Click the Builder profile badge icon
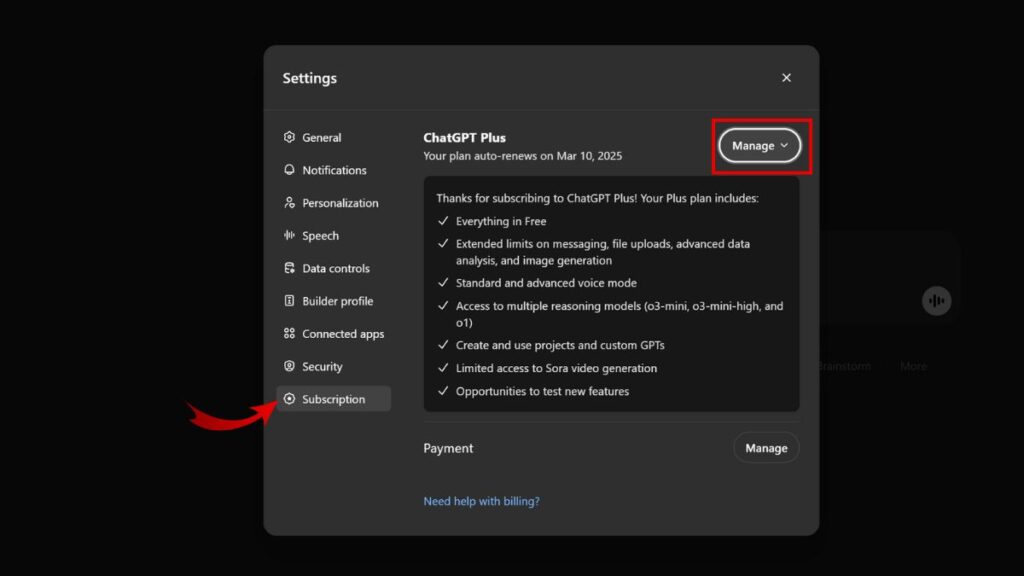Image resolution: width=1024 pixels, height=576 pixels. pyautogui.click(x=289, y=300)
